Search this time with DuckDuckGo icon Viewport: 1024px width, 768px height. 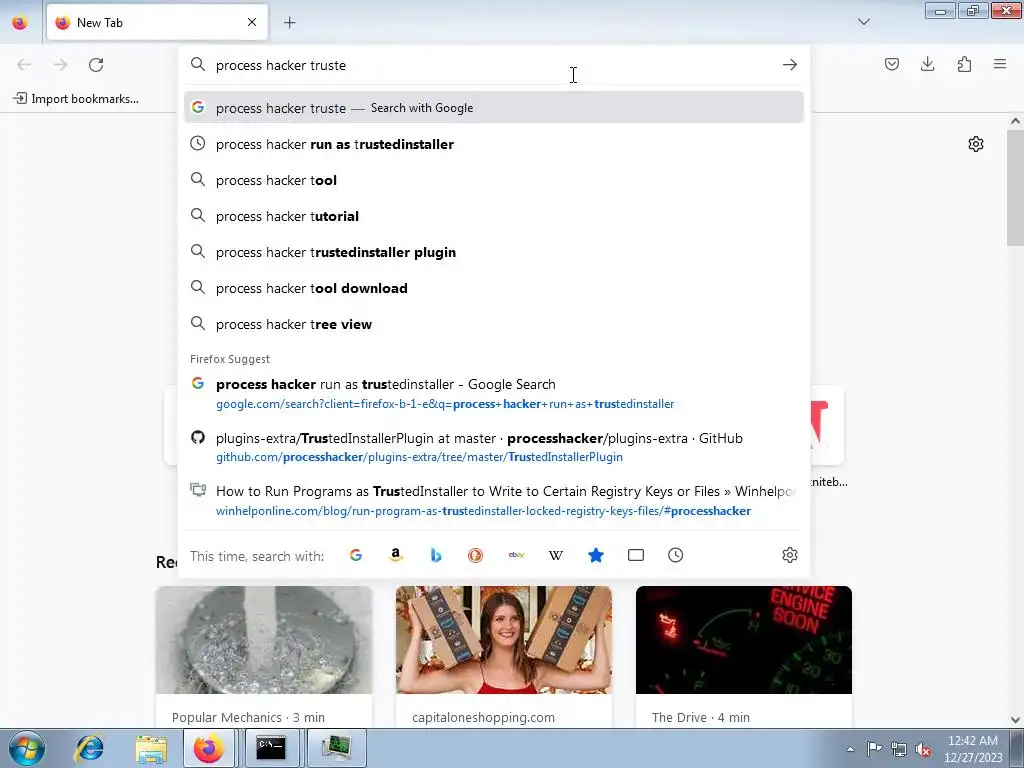pos(475,555)
